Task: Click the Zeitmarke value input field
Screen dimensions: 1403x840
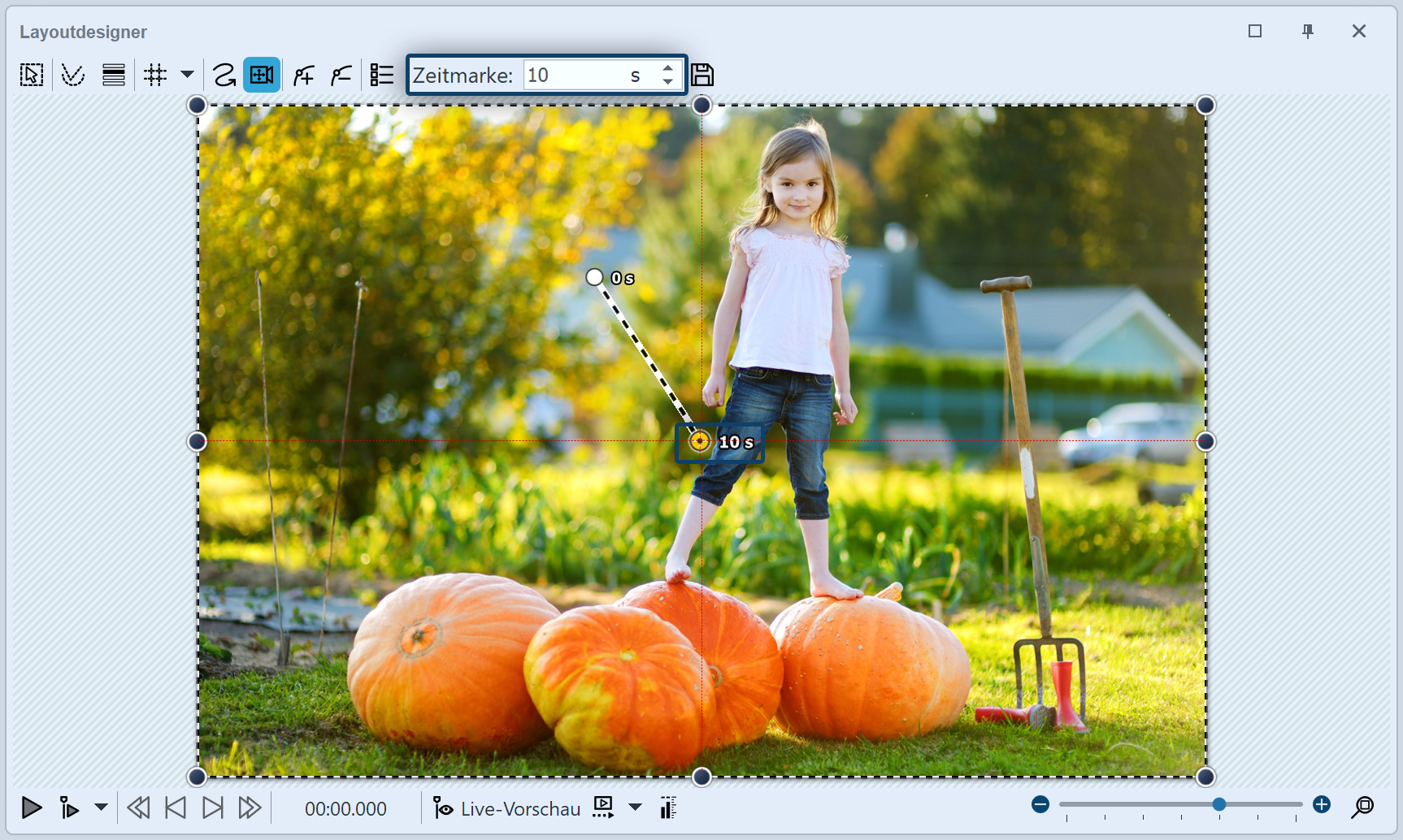Action: (x=573, y=76)
